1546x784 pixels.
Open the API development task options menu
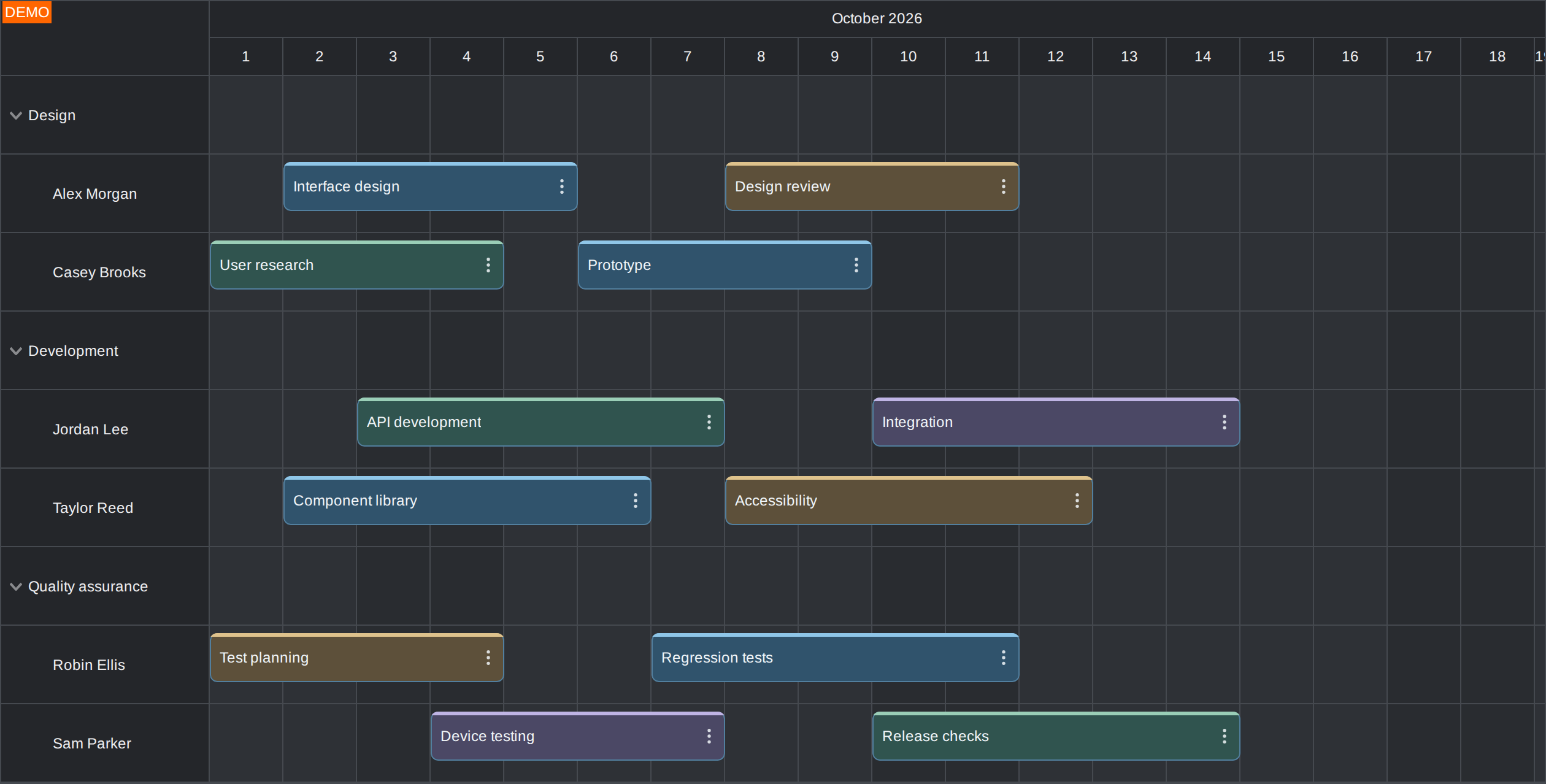709,422
